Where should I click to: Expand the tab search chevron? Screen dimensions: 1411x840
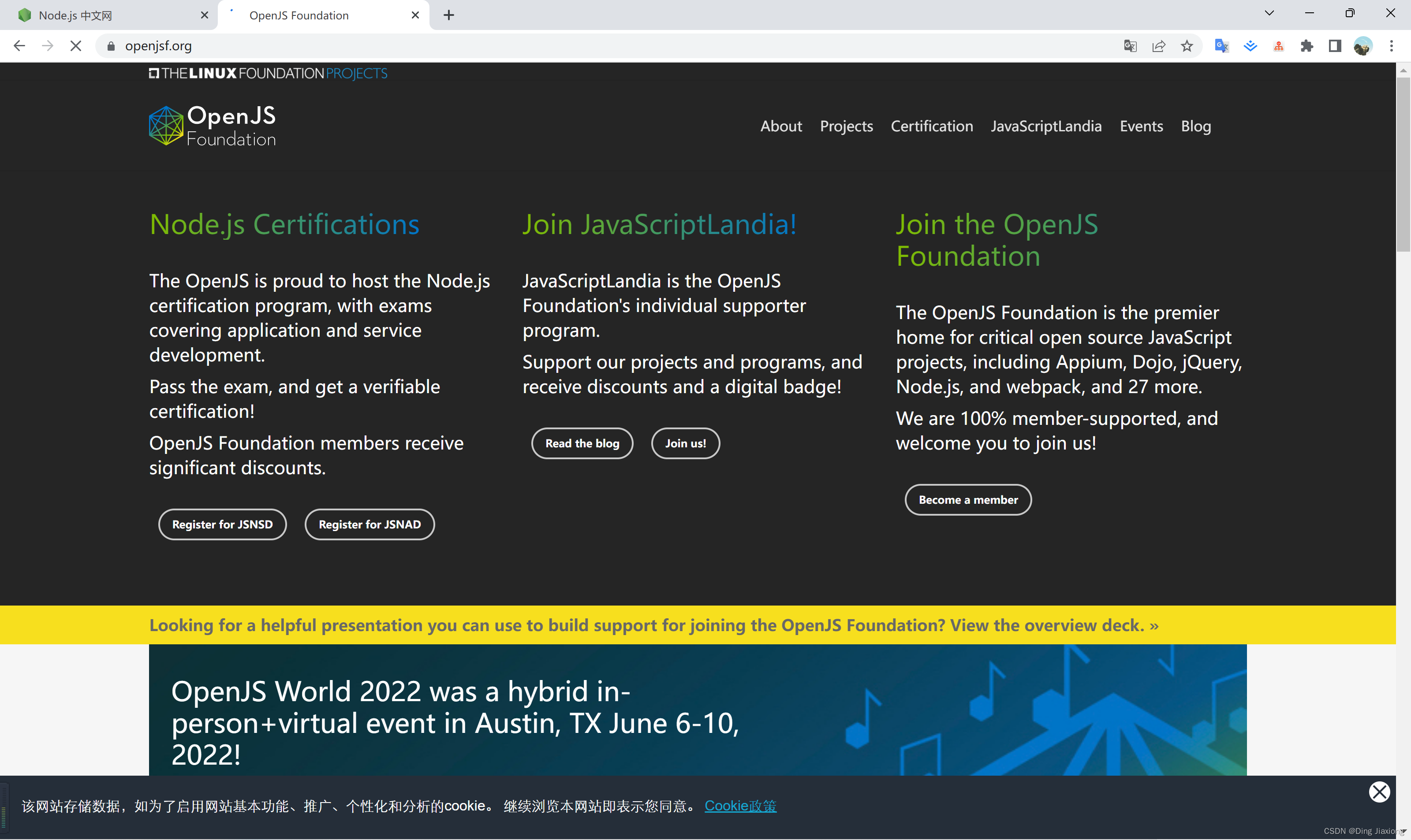tap(1269, 13)
